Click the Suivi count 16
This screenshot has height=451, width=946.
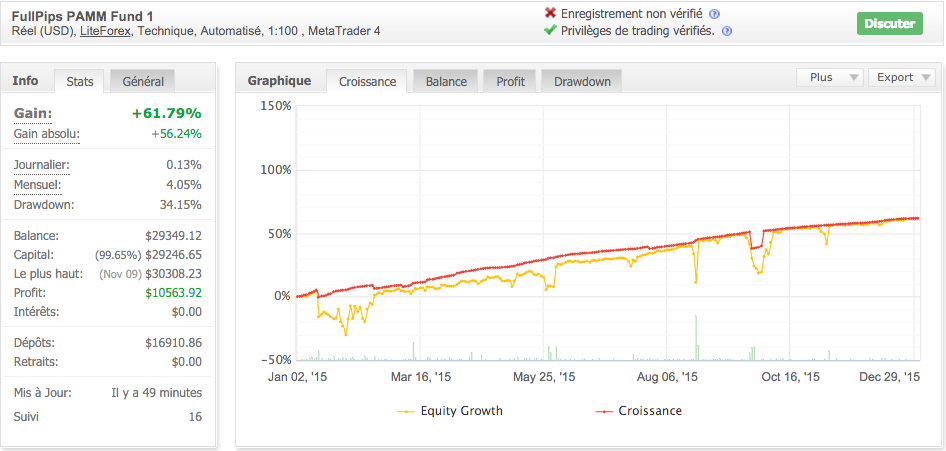pyautogui.click(x=195, y=417)
